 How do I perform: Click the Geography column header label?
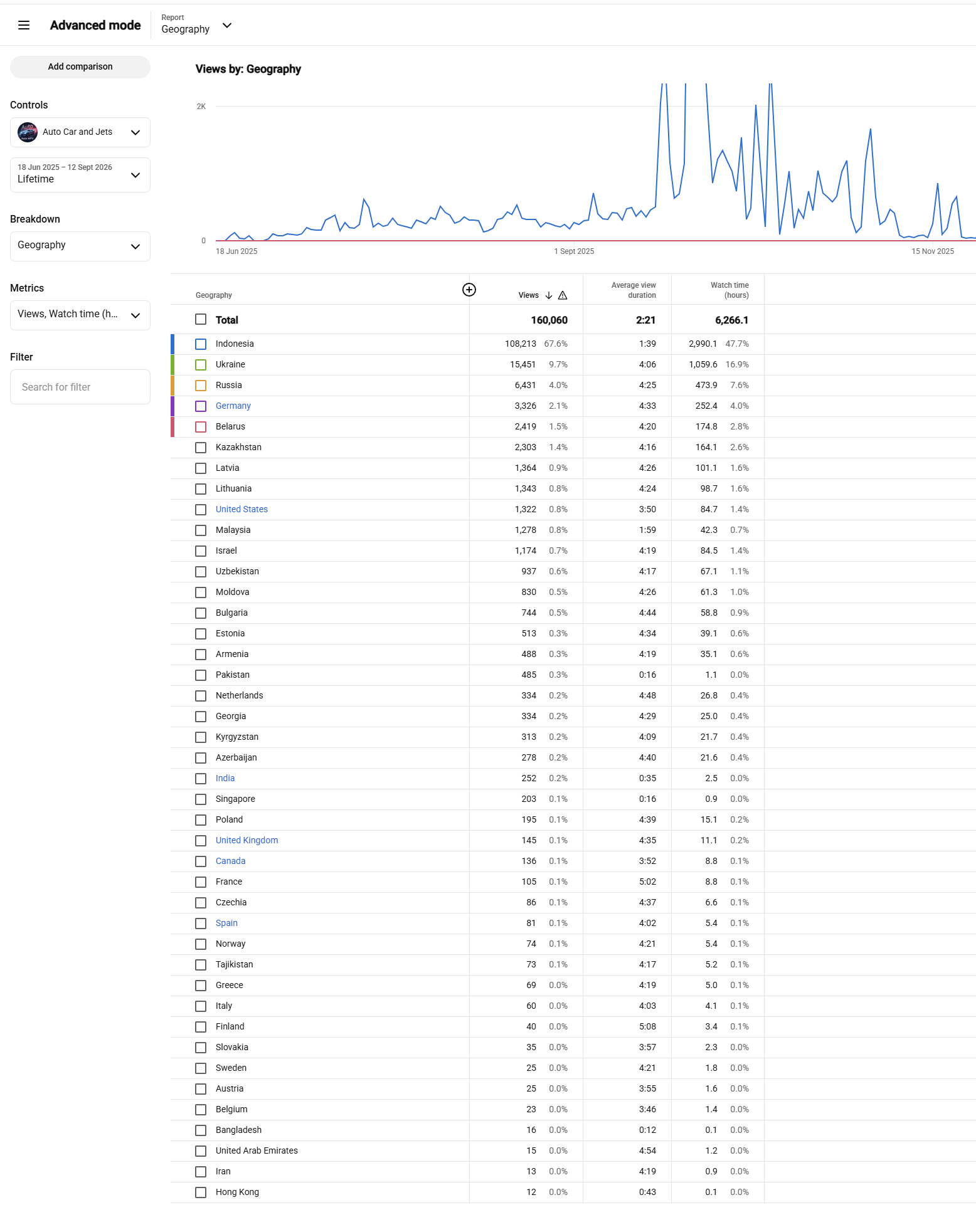[x=214, y=295]
